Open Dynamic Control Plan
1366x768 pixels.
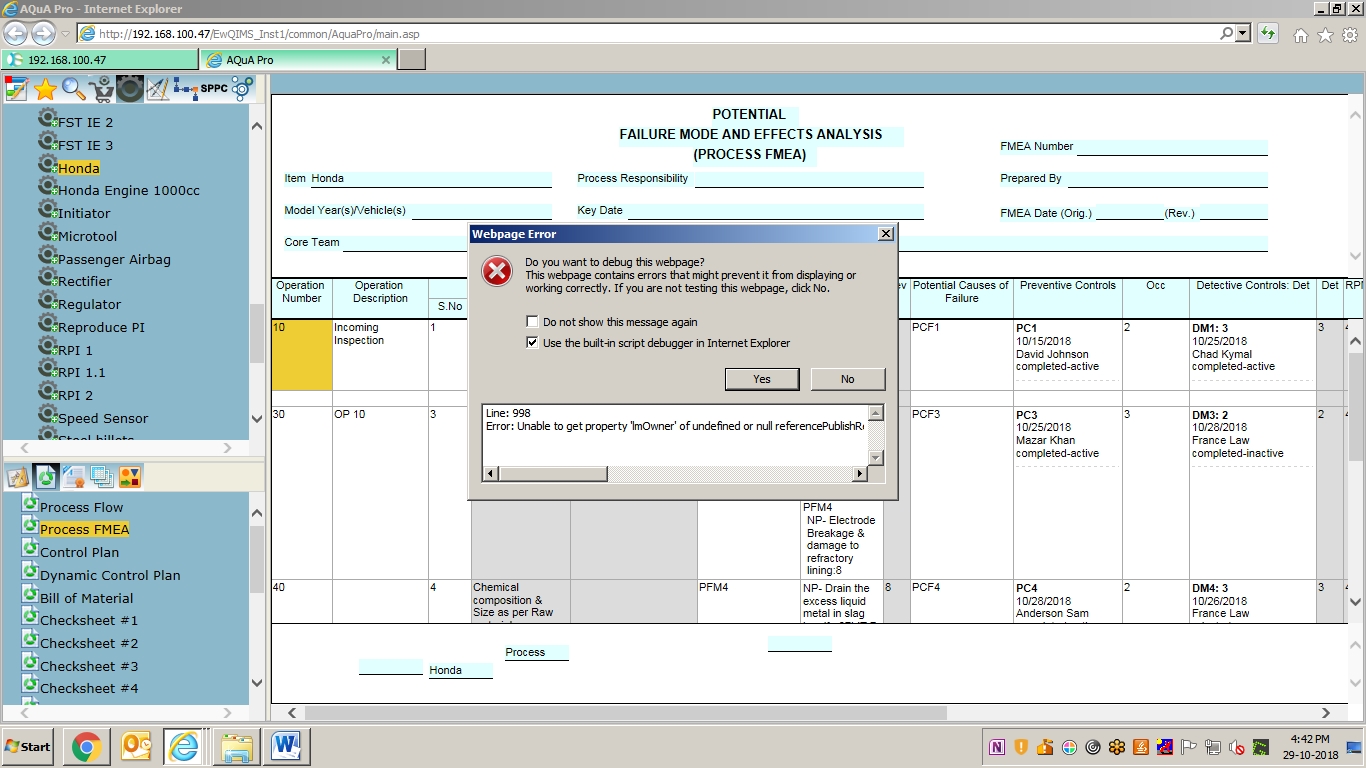point(110,575)
